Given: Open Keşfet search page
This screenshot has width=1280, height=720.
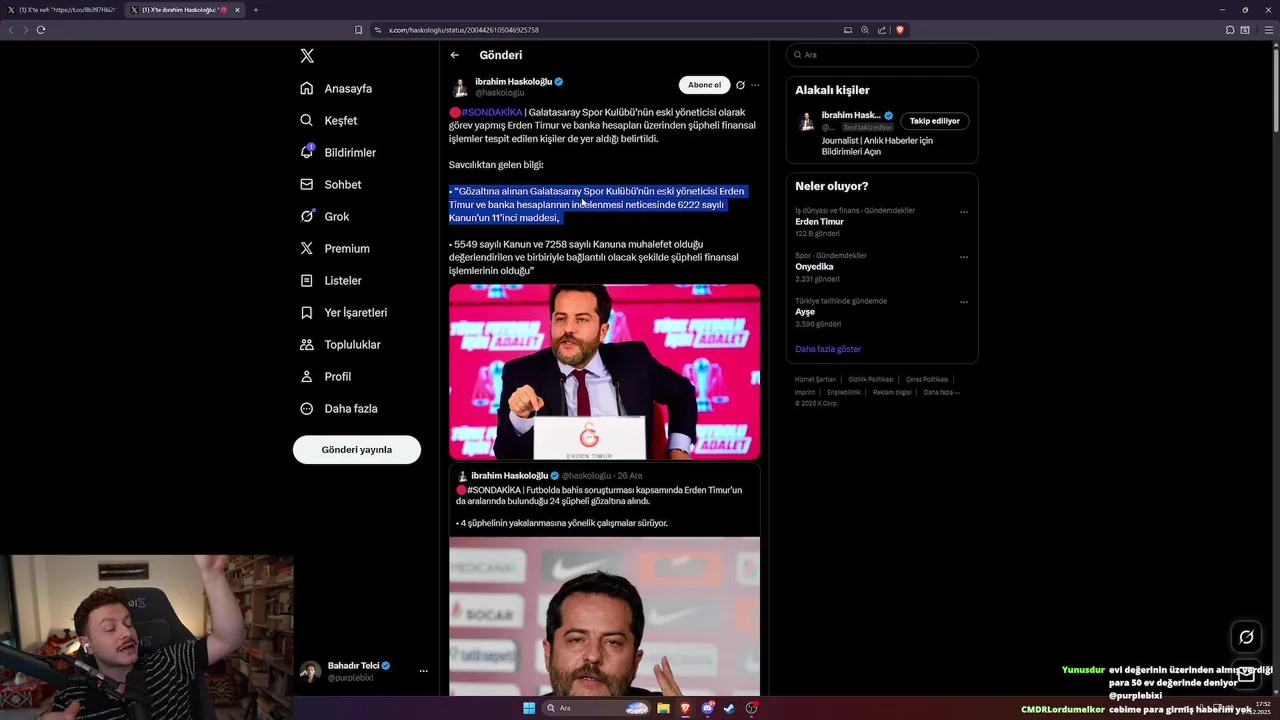Looking at the screenshot, I should point(329,121).
